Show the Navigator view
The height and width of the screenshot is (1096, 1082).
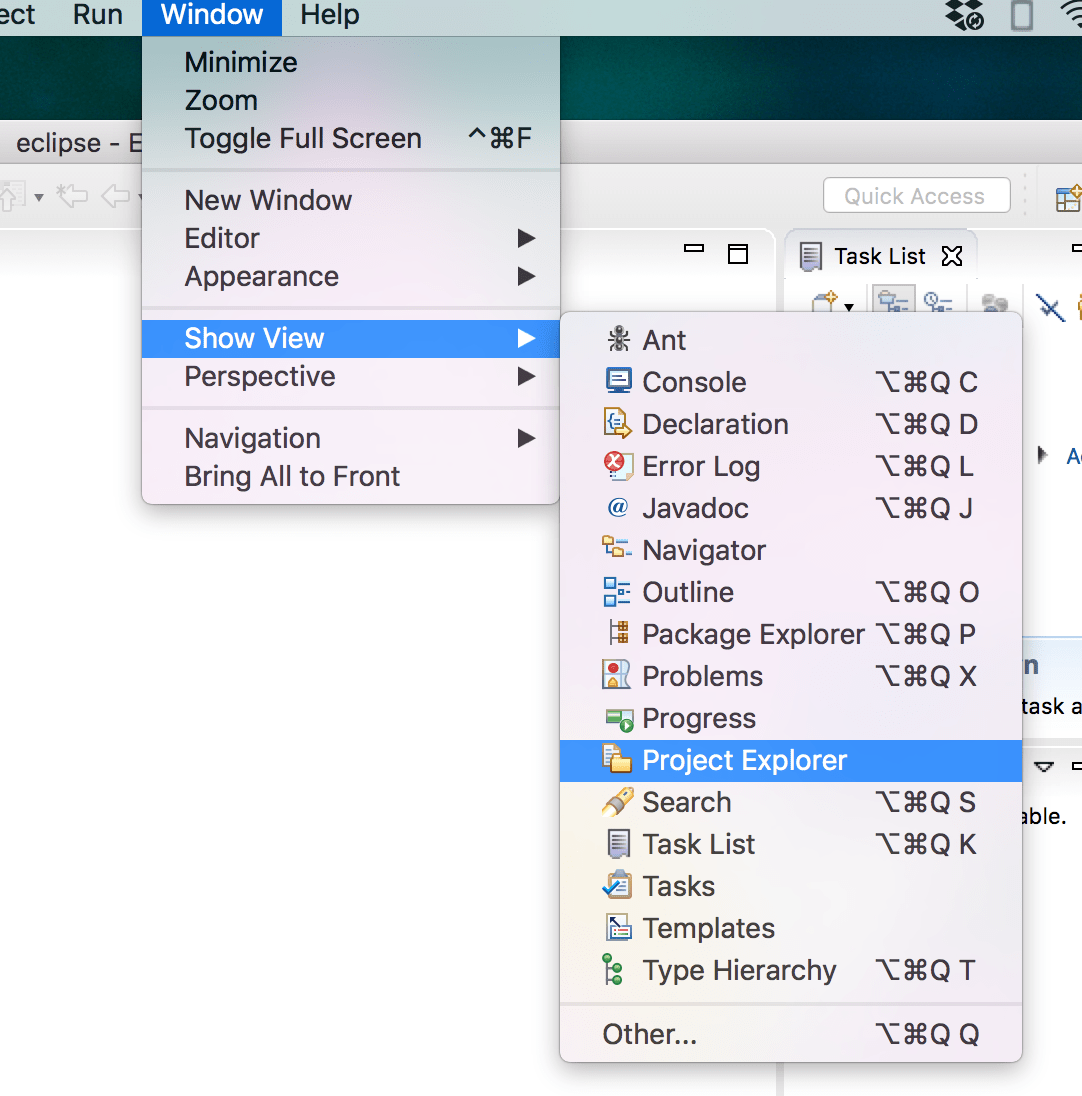791,550
